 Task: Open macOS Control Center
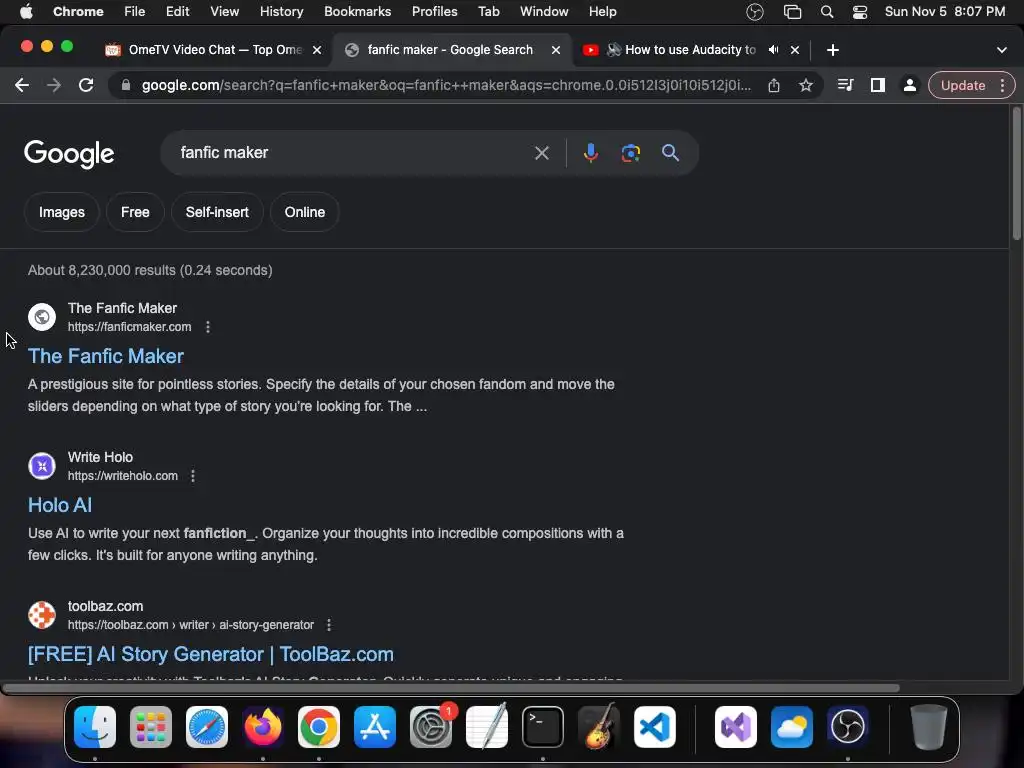[x=859, y=11]
